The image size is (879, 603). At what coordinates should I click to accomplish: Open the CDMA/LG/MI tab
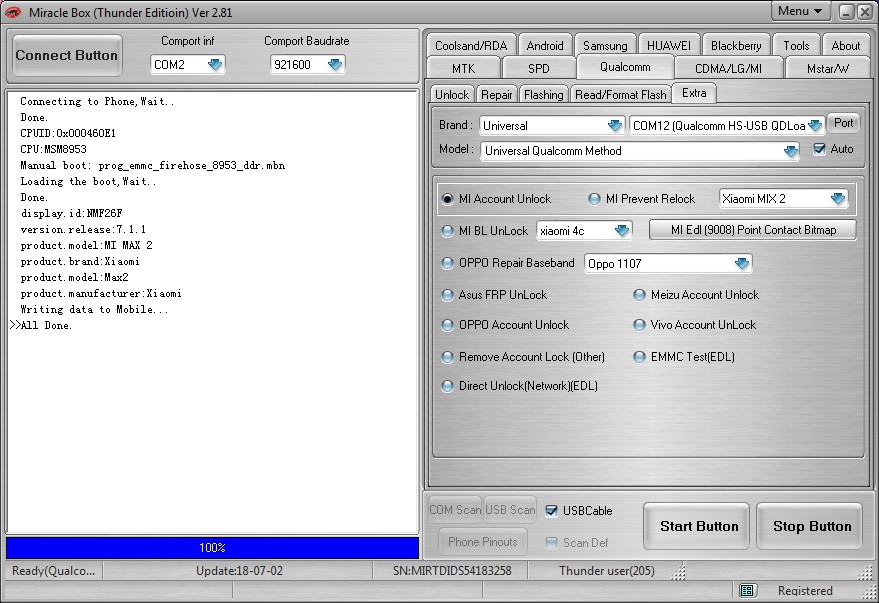tap(728, 68)
